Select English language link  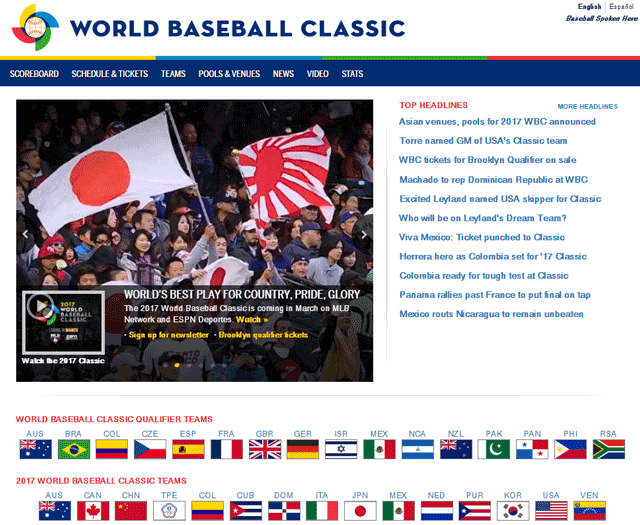(589, 7)
